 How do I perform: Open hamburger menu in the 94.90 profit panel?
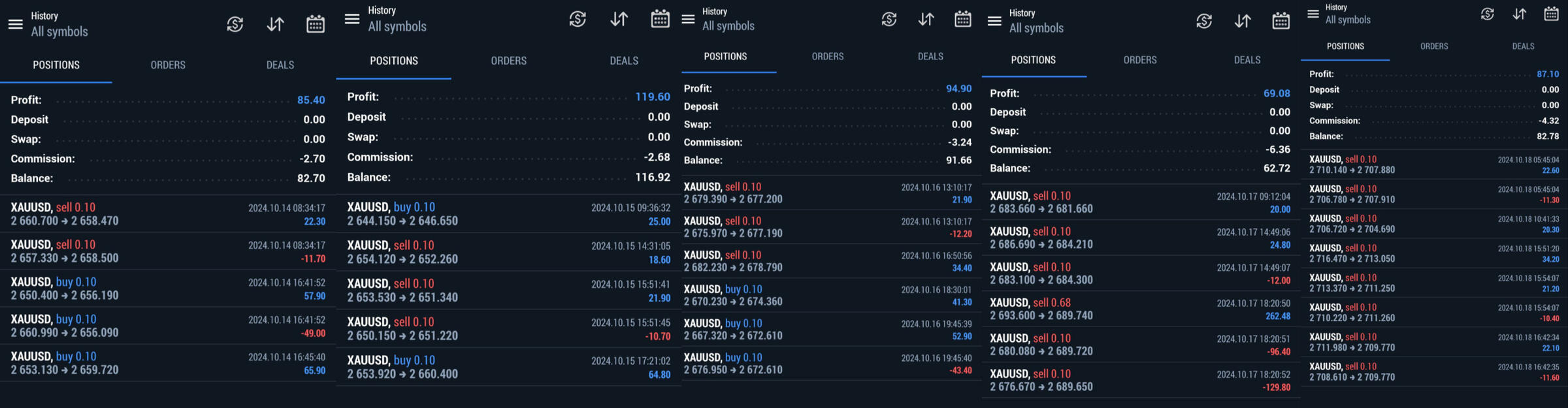pyautogui.click(x=688, y=19)
